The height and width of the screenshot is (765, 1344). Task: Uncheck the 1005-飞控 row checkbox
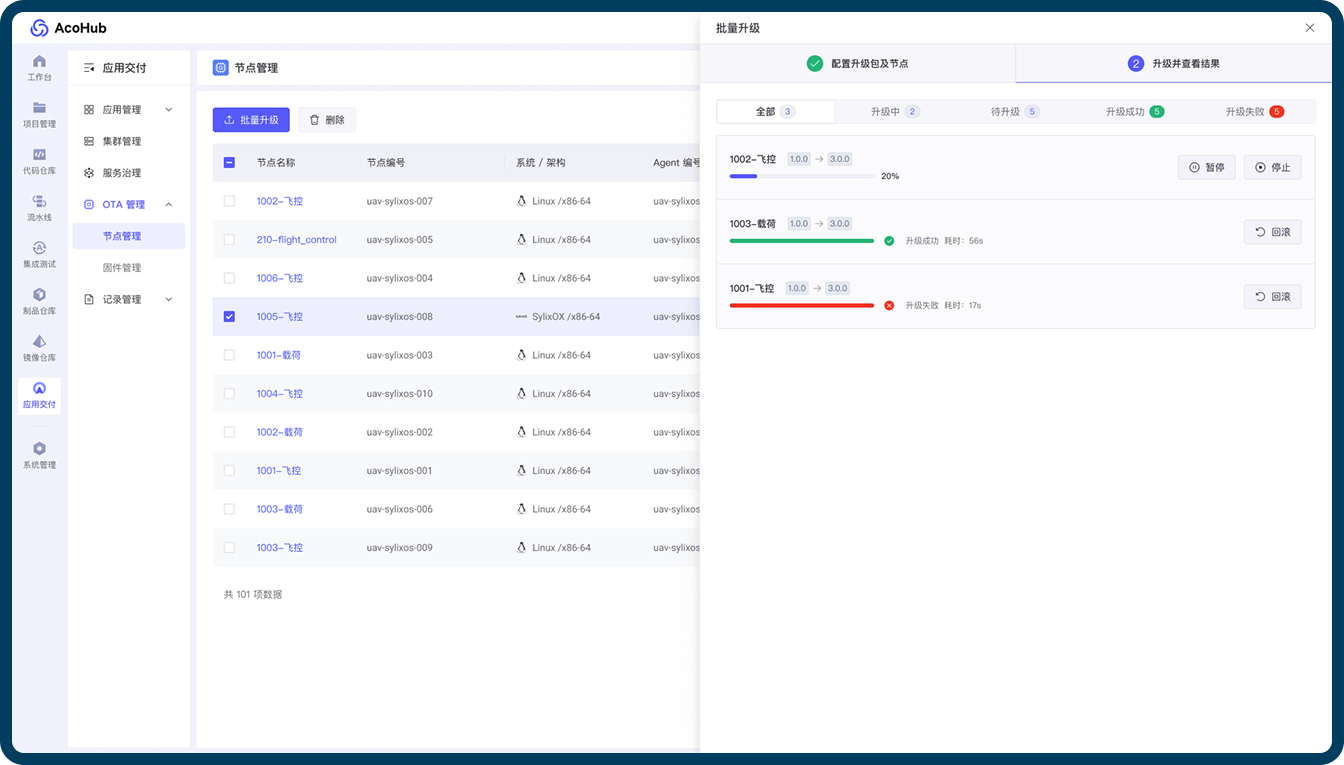(x=229, y=317)
